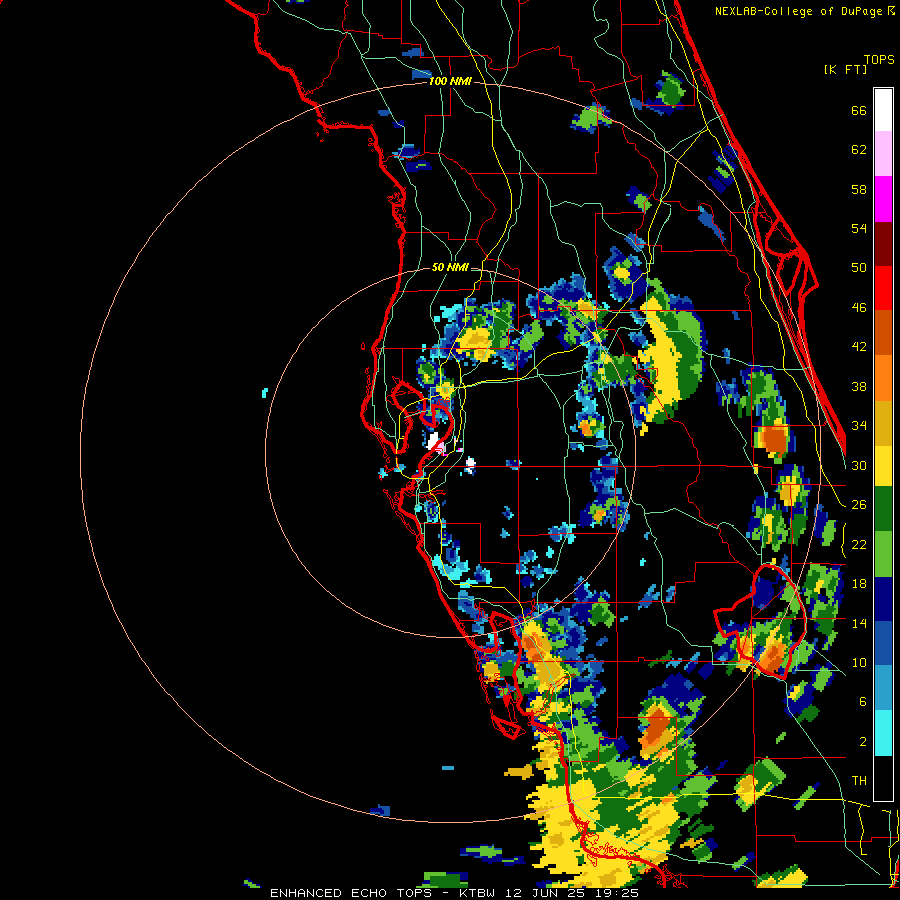Click the [K FT] units label
900x900 pixels.
click(845, 70)
